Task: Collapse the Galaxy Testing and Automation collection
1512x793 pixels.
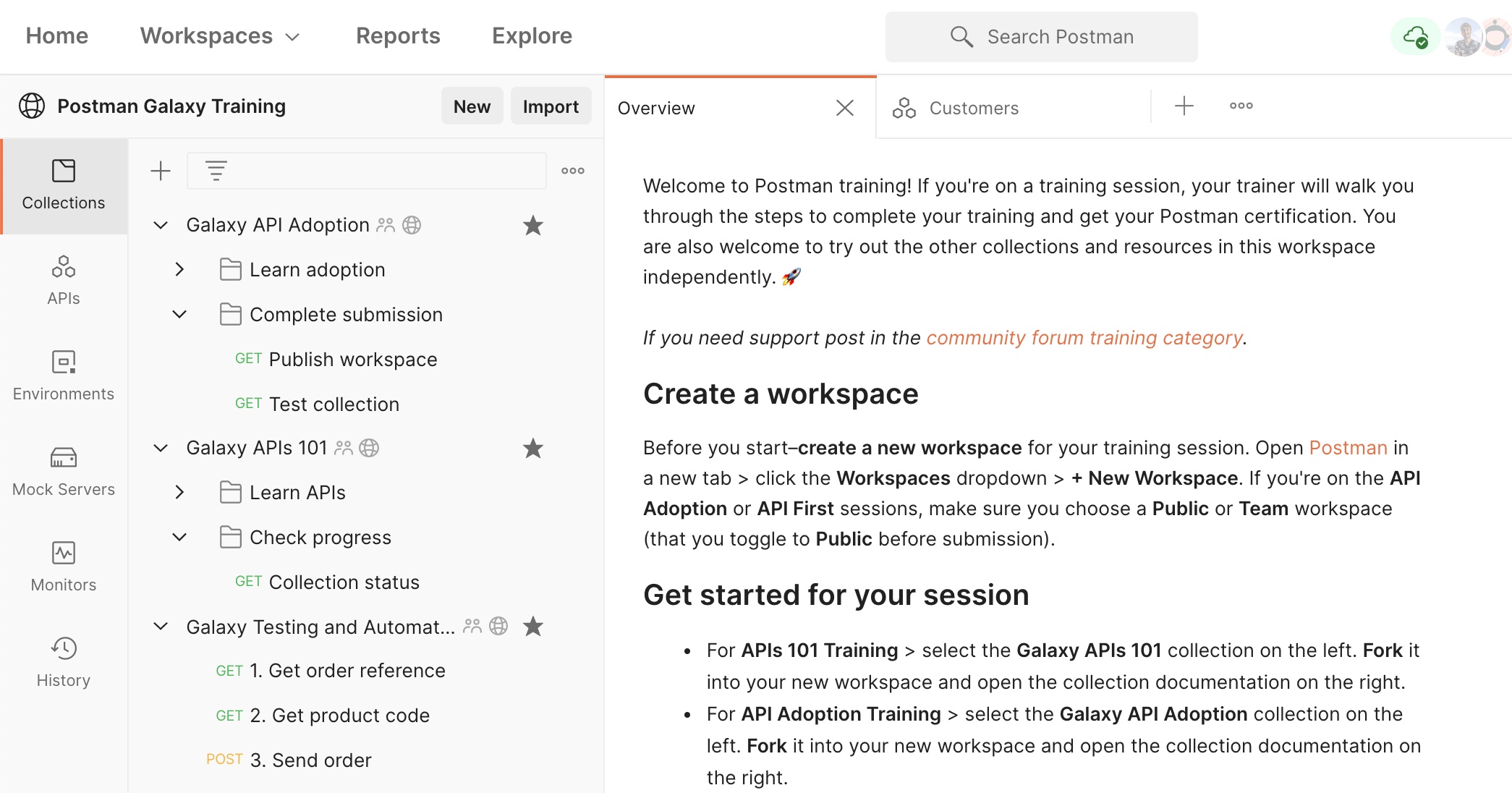Action: (x=161, y=626)
